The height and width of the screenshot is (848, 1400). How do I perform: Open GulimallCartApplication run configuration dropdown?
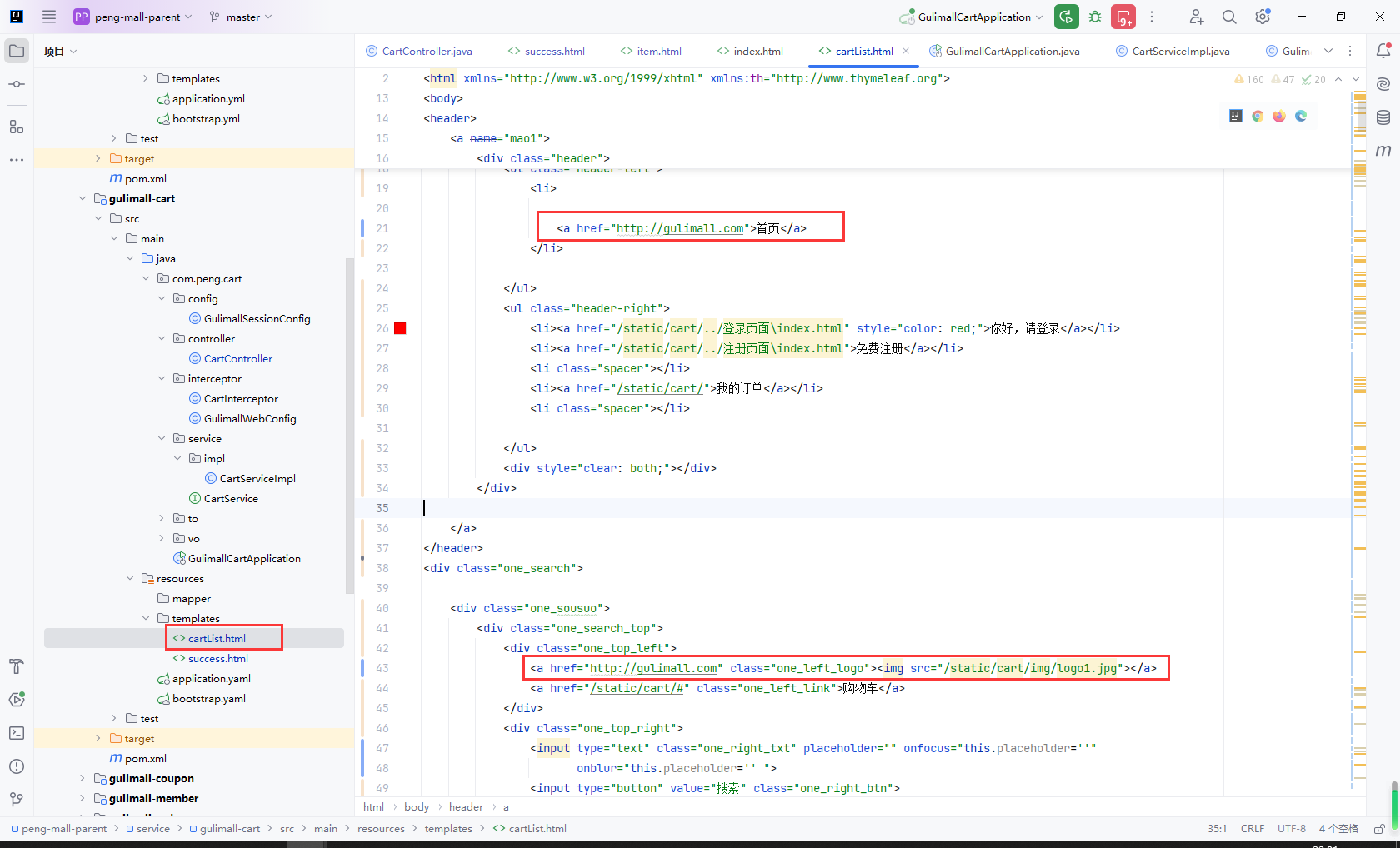tap(971, 17)
